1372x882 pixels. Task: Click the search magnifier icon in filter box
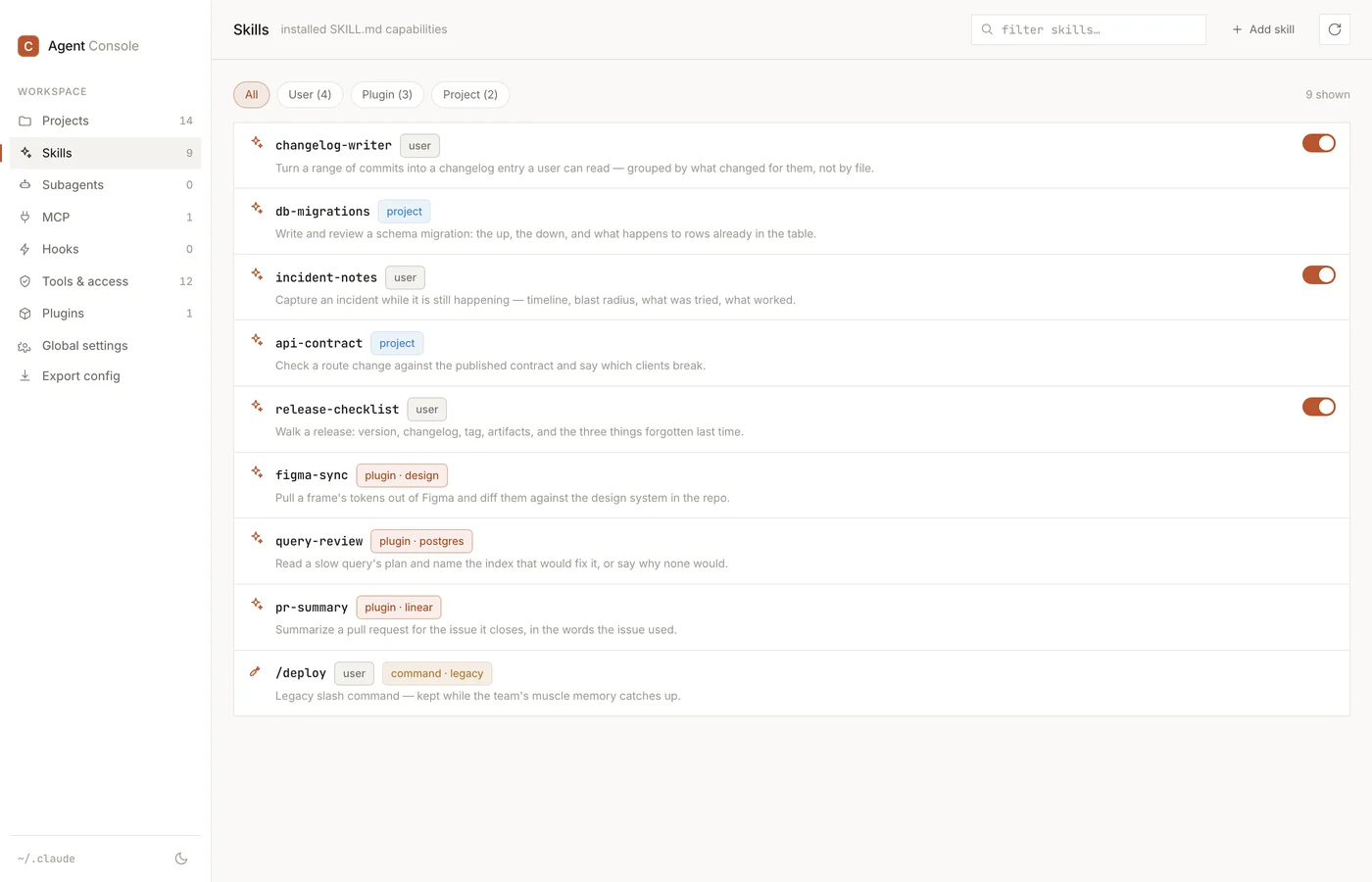[x=987, y=29]
